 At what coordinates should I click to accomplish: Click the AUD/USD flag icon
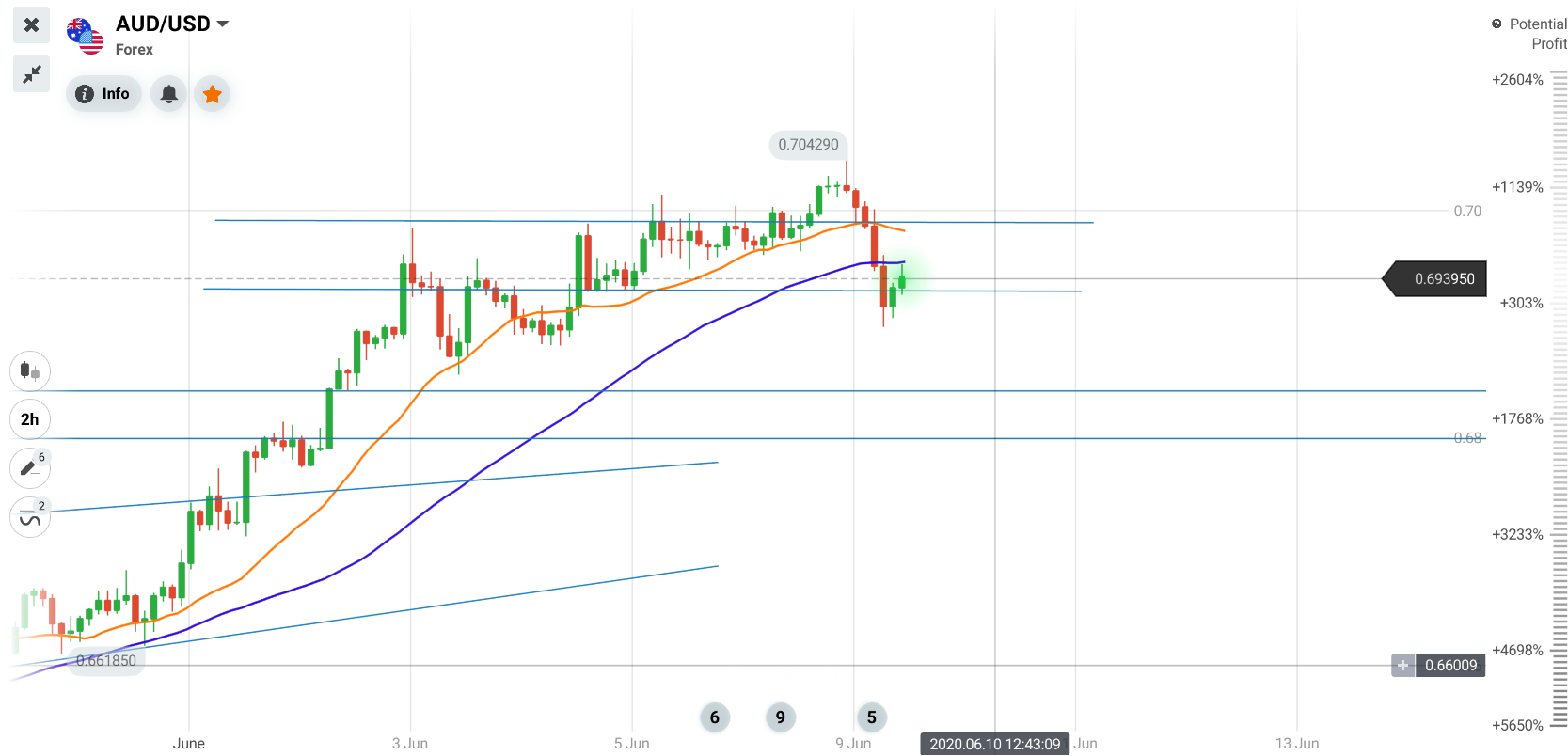(85, 36)
